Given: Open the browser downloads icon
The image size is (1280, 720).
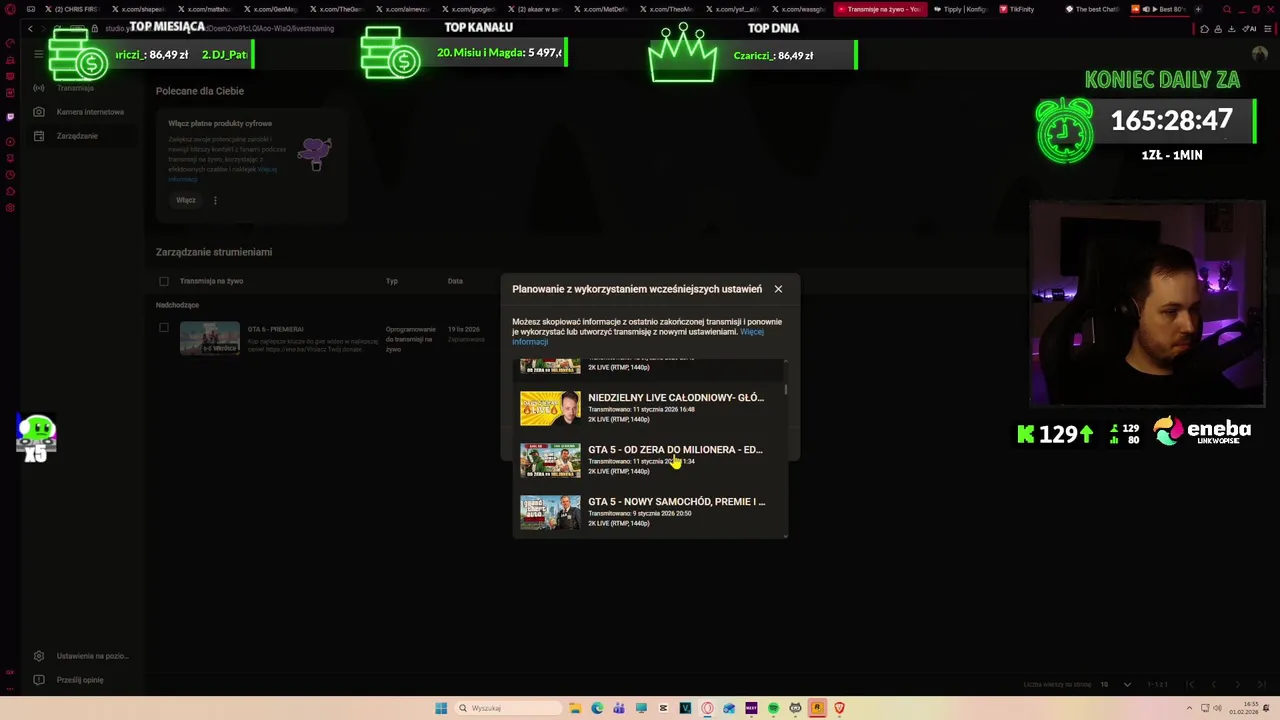Looking at the screenshot, I should point(1231,29).
